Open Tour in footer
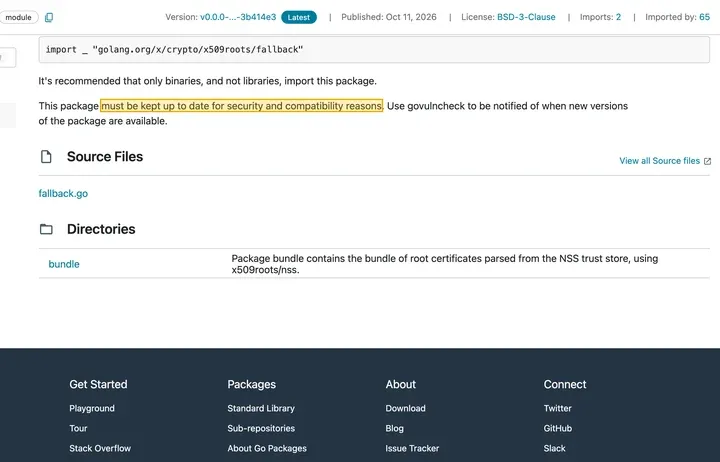Viewport: 720px width, 462px height. point(78,428)
